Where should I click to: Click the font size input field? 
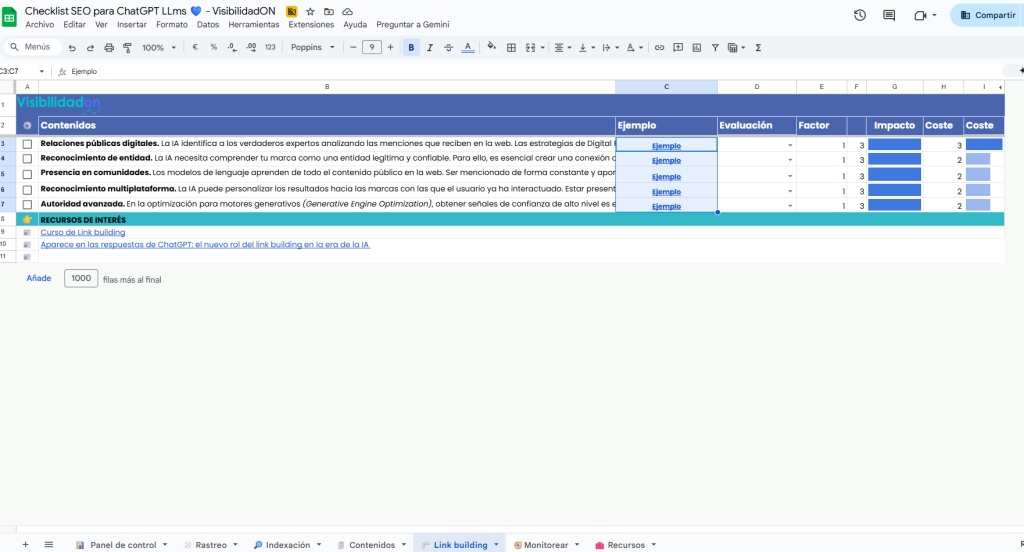pyautogui.click(x=371, y=47)
